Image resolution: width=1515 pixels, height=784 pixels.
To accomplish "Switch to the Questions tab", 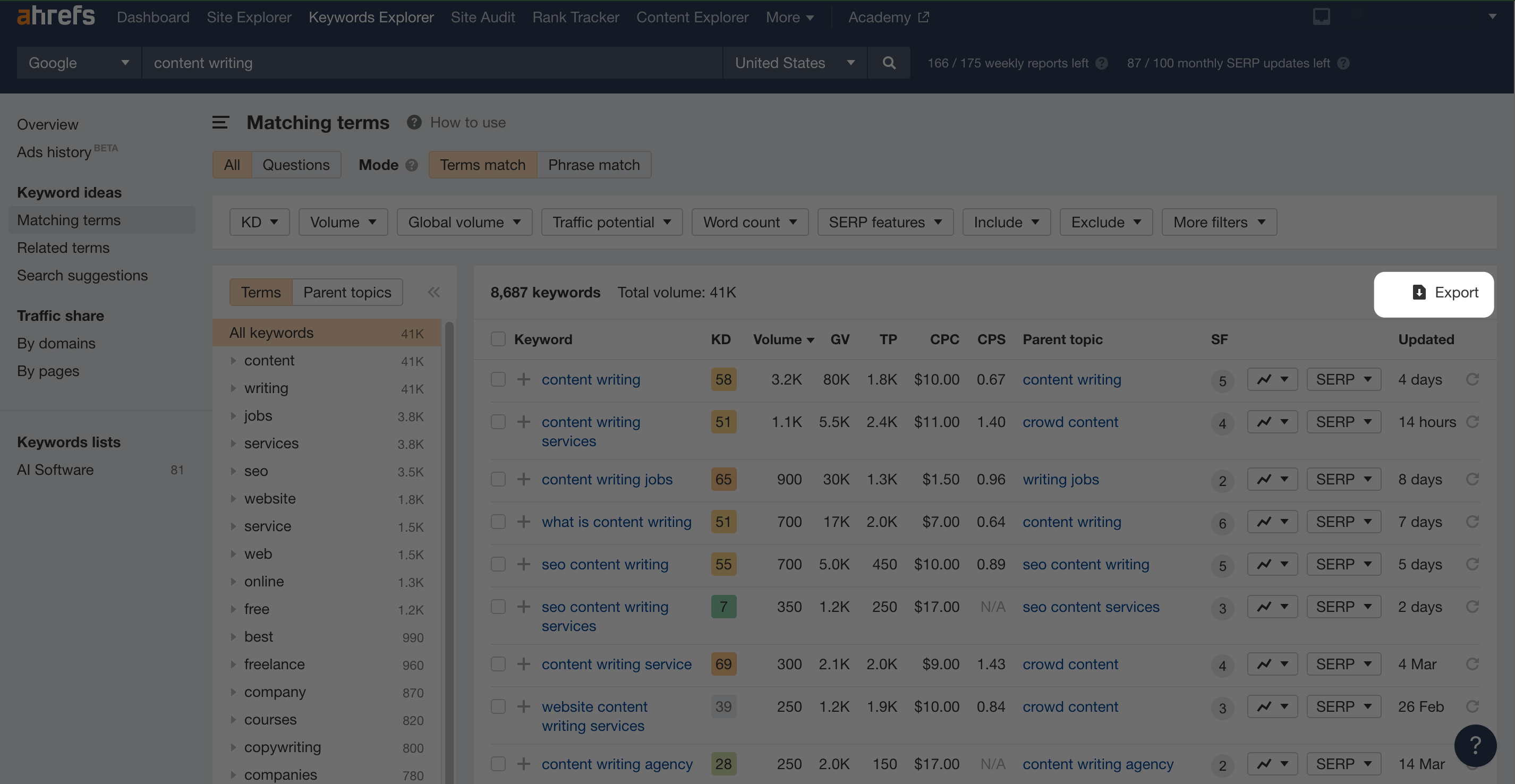I will pos(296,165).
